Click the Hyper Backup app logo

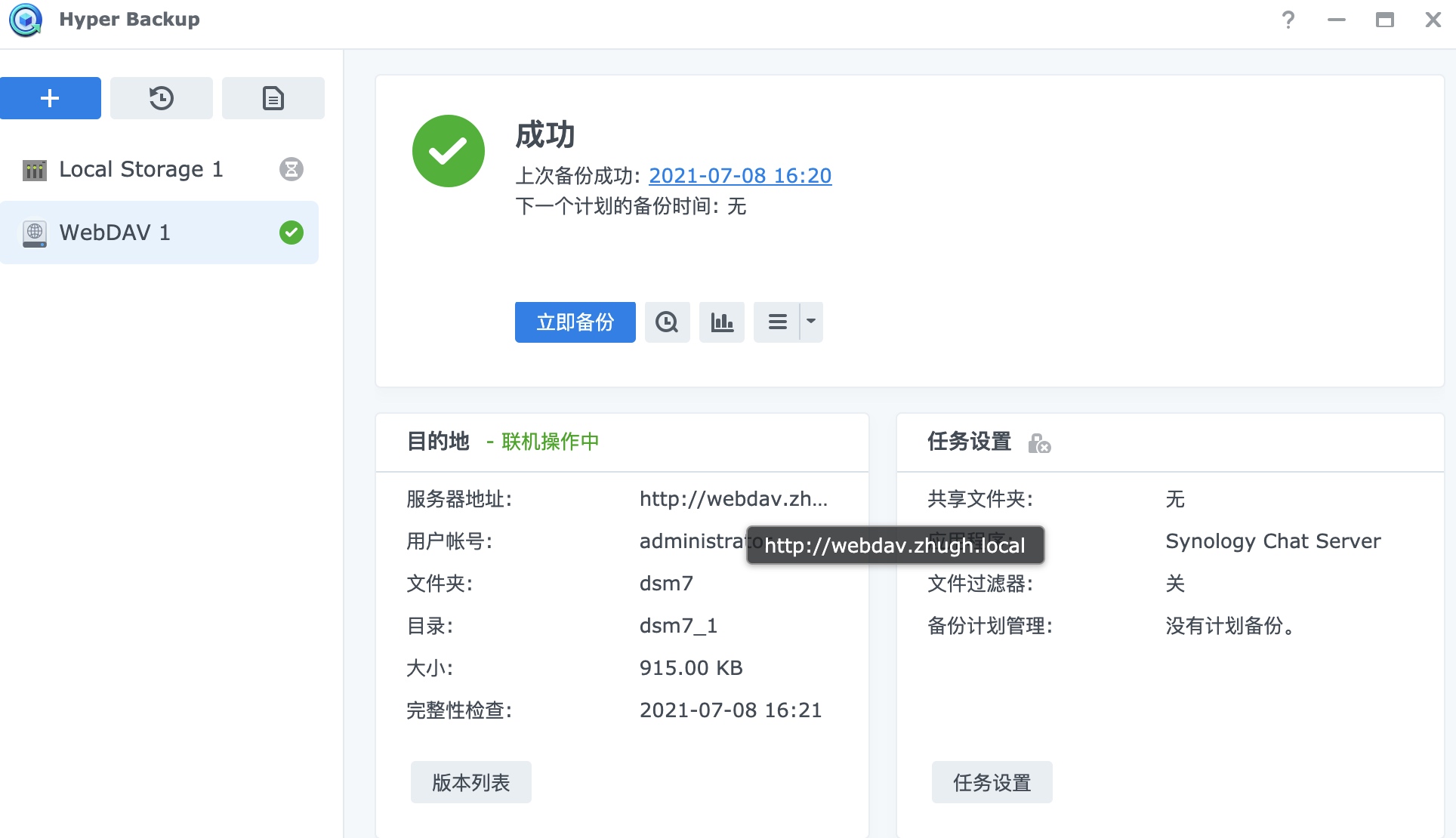26,20
